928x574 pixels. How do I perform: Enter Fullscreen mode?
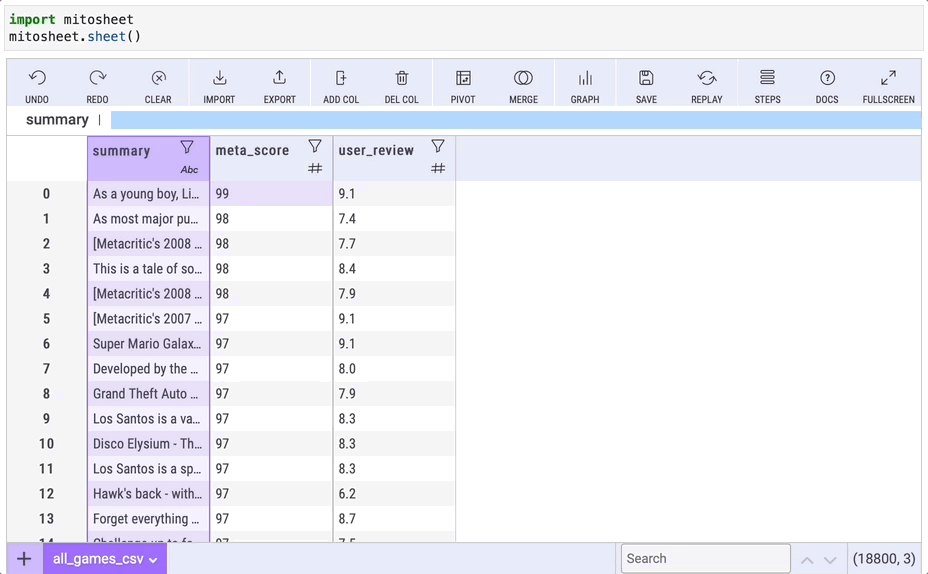point(888,79)
